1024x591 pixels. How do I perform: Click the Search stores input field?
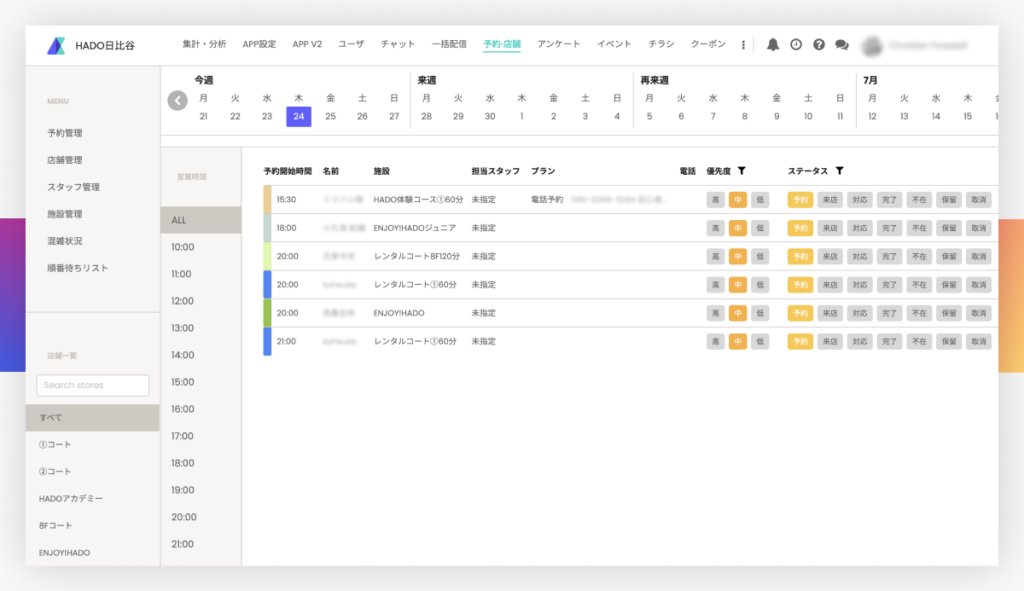(92, 385)
